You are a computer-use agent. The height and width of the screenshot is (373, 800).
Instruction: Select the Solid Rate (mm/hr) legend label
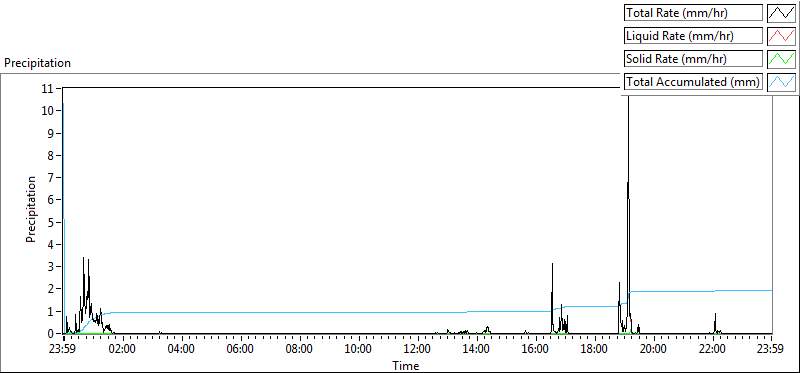click(x=693, y=59)
